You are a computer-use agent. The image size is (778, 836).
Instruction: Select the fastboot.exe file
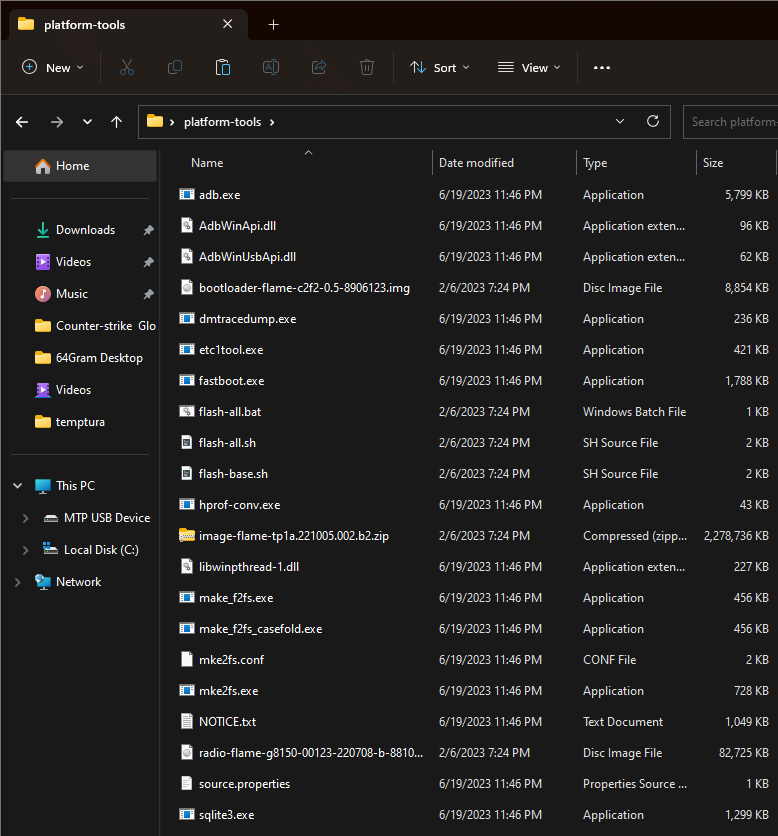click(x=231, y=381)
